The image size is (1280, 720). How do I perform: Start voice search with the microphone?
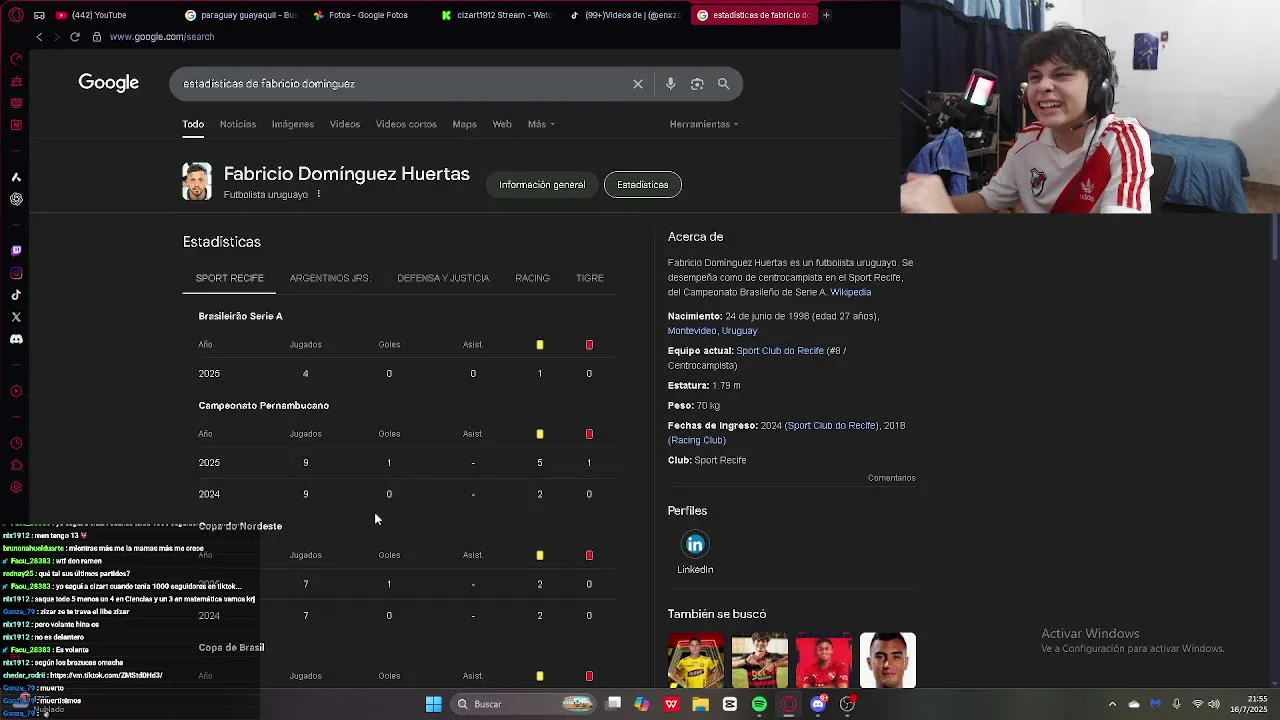click(670, 84)
